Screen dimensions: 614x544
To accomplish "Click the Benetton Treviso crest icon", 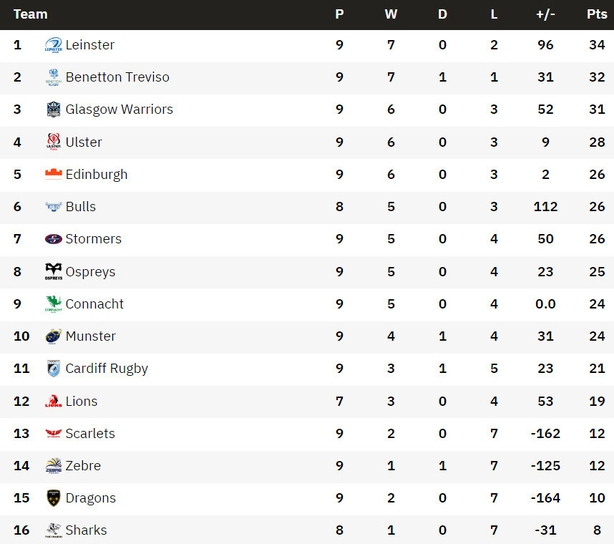I will (53, 77).
